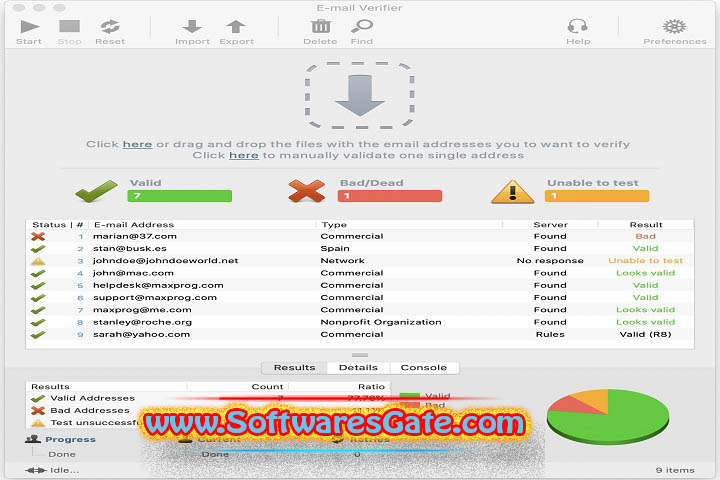Select the sarah@yahoo.com address
Screen dimensions: 720x480
141,334
